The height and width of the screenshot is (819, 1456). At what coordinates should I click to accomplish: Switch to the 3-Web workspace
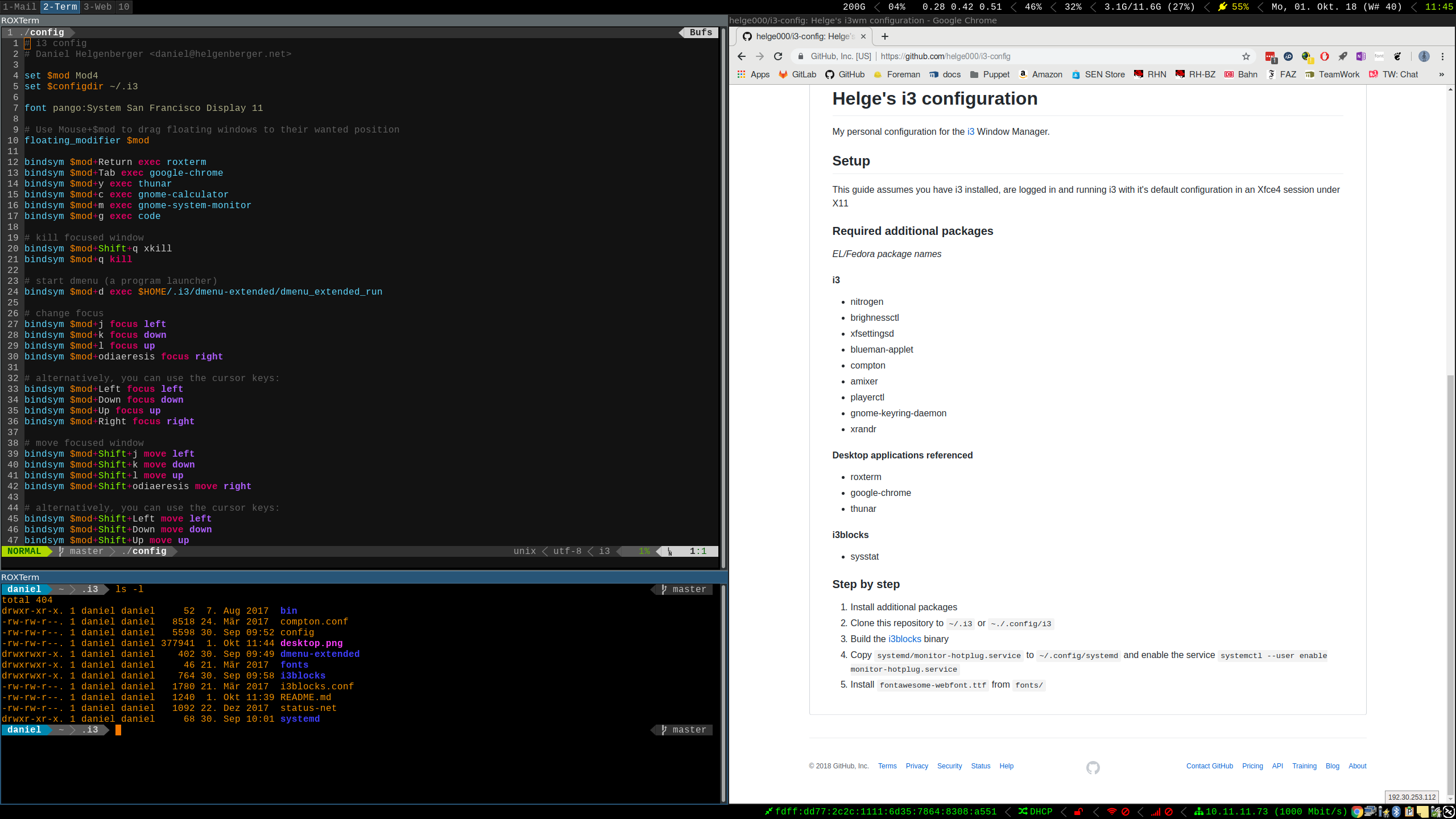[97, 7]
